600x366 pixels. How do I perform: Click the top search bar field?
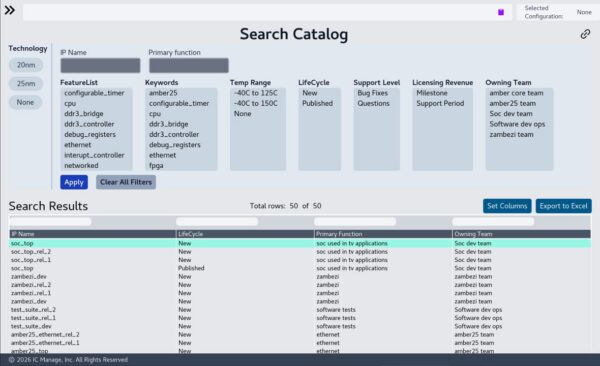coord(267,12)
